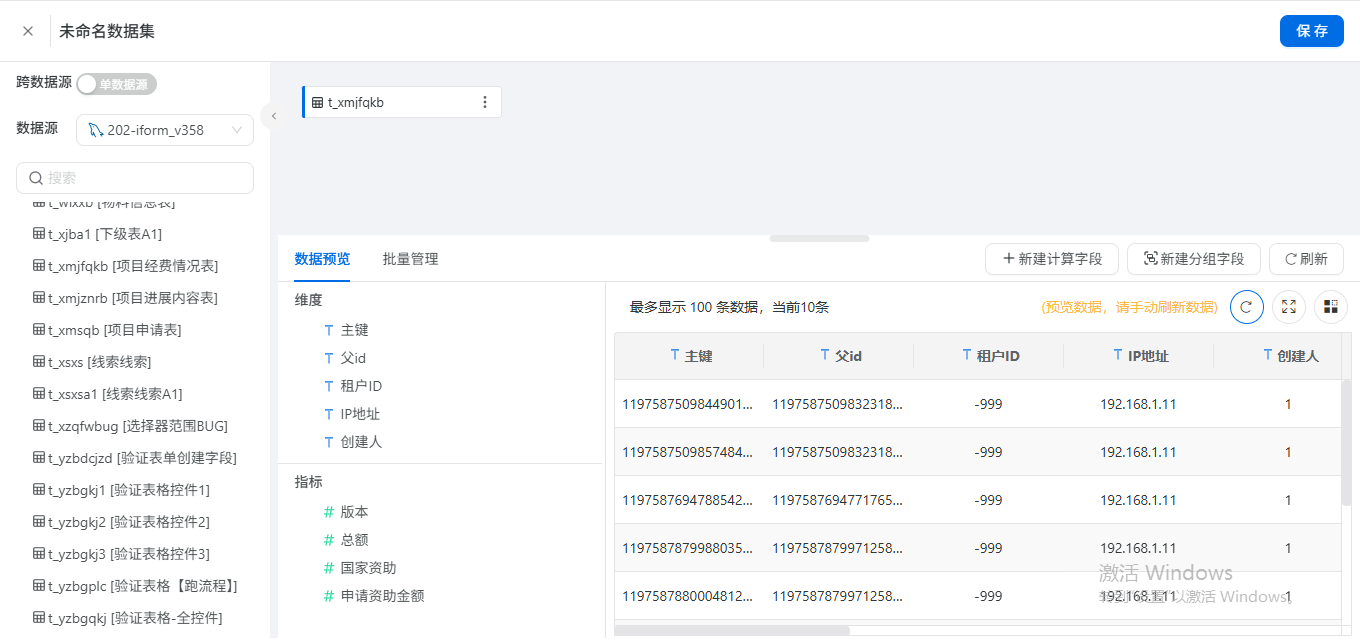Screen dimensions: 1360x641
Task: Click the IP地址 column header in table
Action: point(1139,356)
